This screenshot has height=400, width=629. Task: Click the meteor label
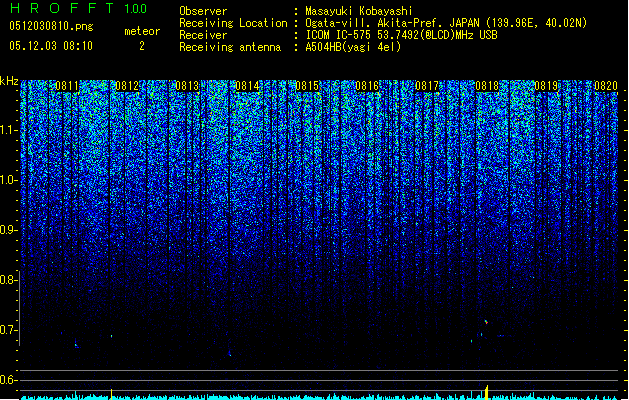coord(142,31)
